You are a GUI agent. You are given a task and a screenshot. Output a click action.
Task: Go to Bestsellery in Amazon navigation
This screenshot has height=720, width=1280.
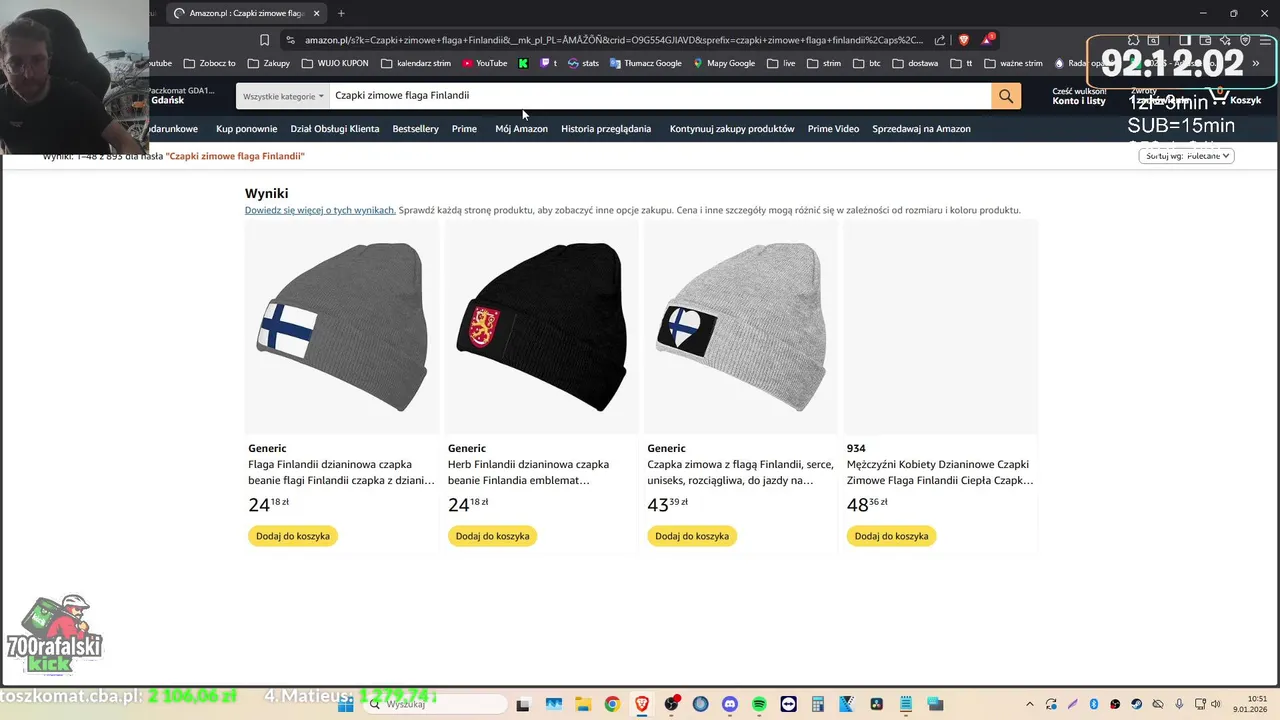point(415,128)
